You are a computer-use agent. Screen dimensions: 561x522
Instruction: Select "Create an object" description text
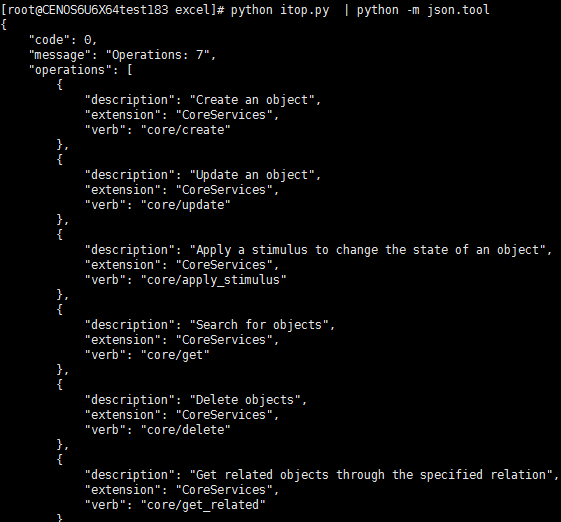pyautogui.click(x=252, y=100)
